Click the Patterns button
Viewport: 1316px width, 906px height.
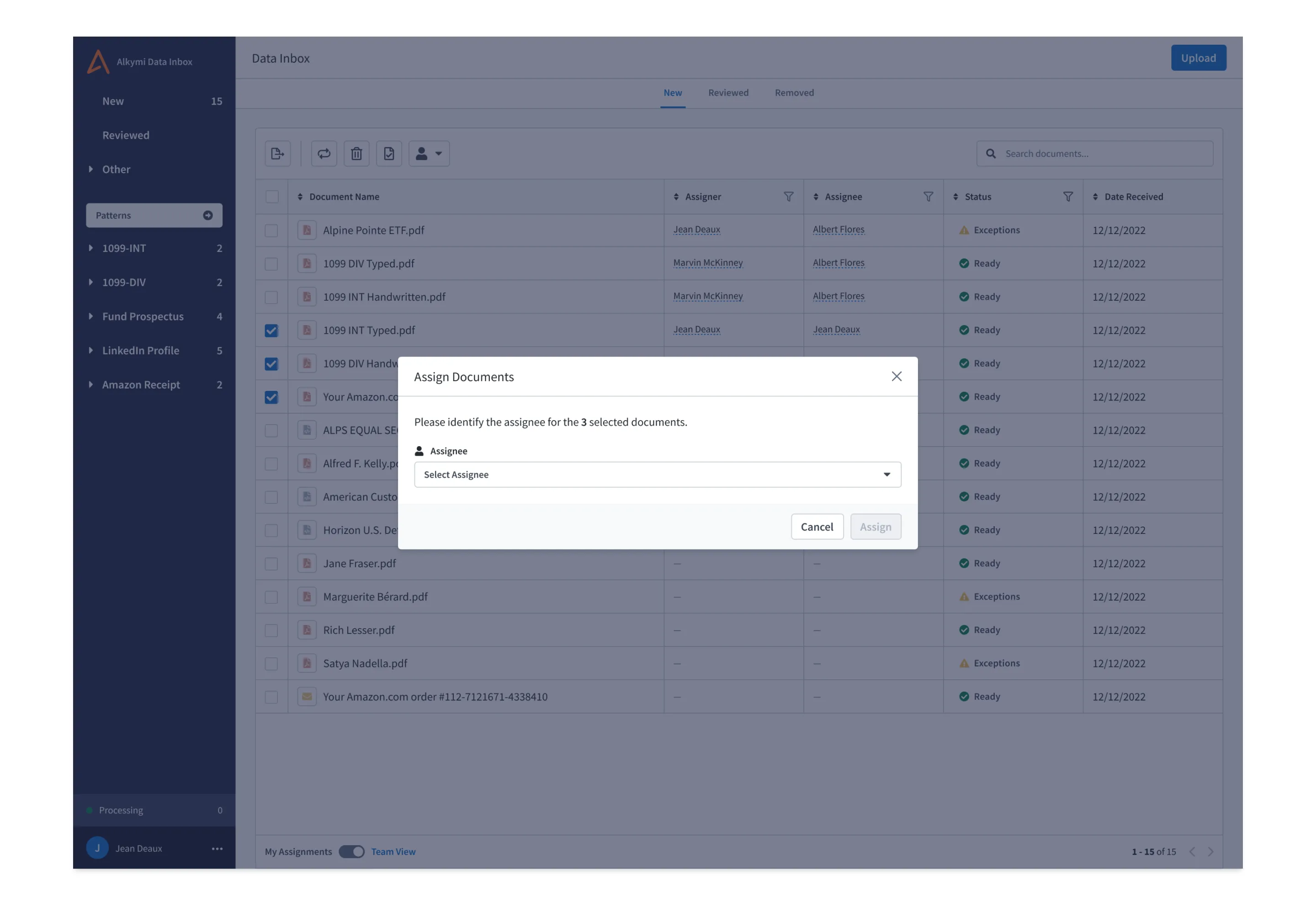coord(154,215)
